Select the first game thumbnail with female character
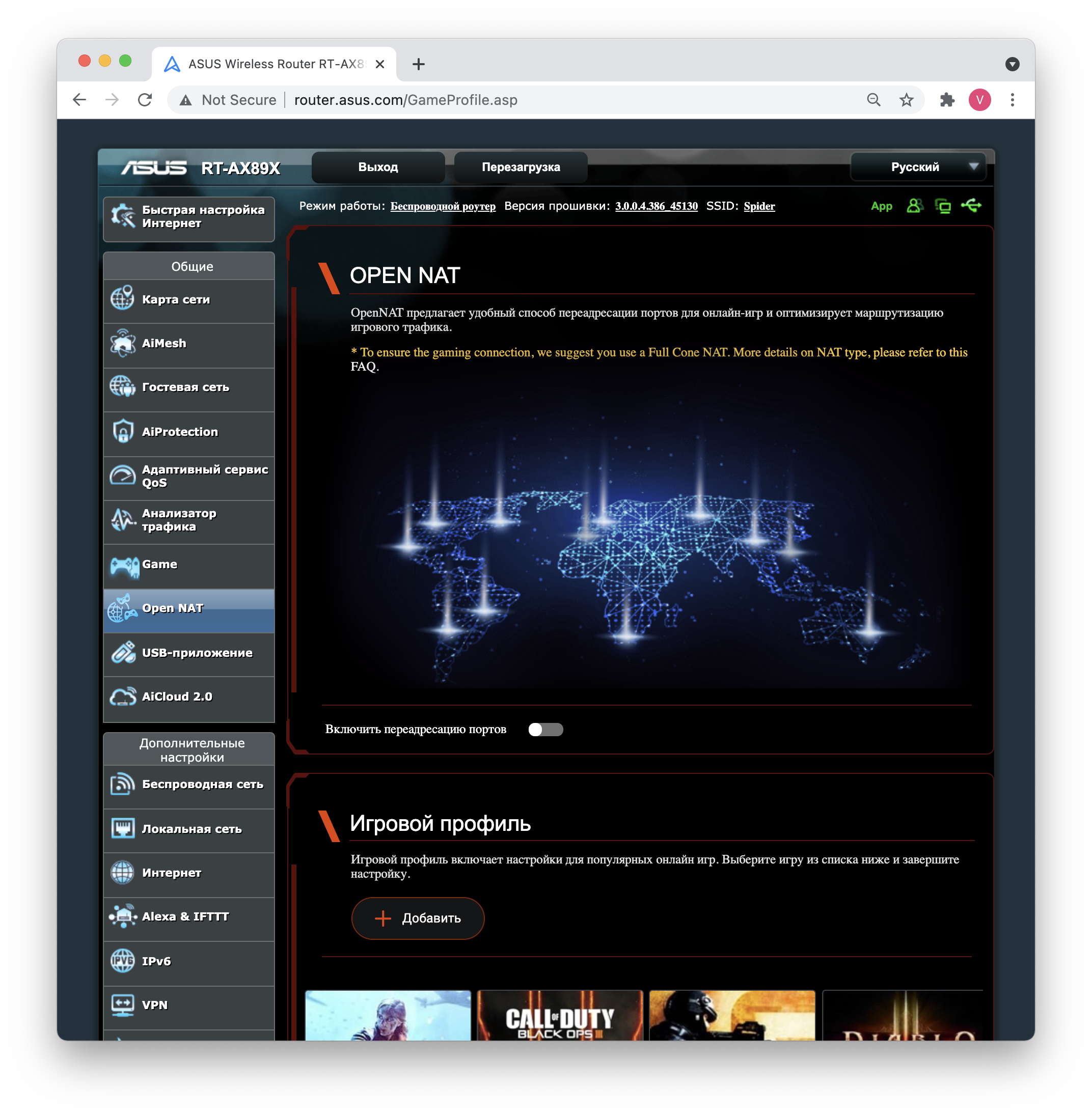 coord(388,1016)
